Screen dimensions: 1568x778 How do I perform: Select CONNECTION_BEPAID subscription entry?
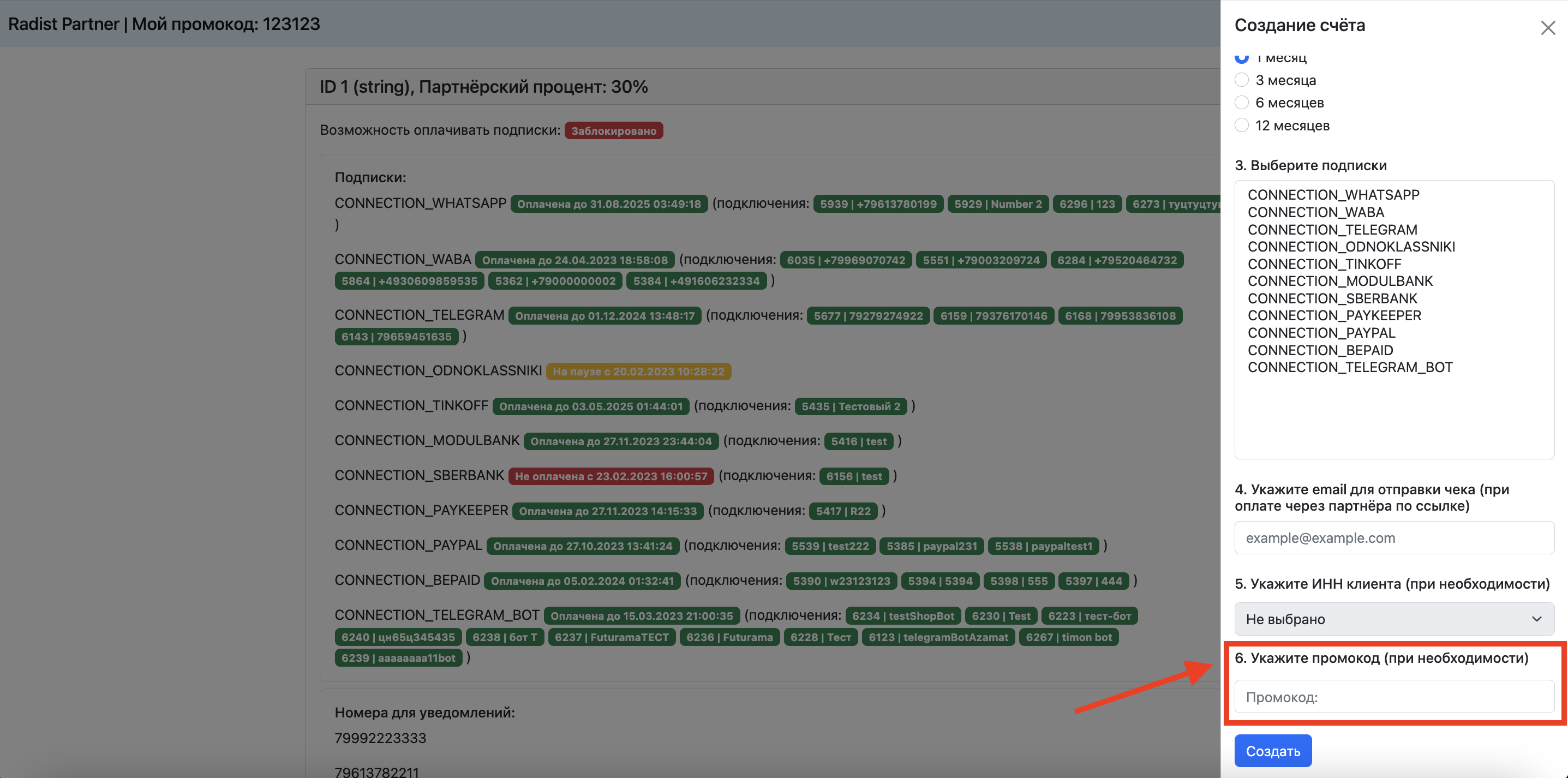tap(1320, 350)
